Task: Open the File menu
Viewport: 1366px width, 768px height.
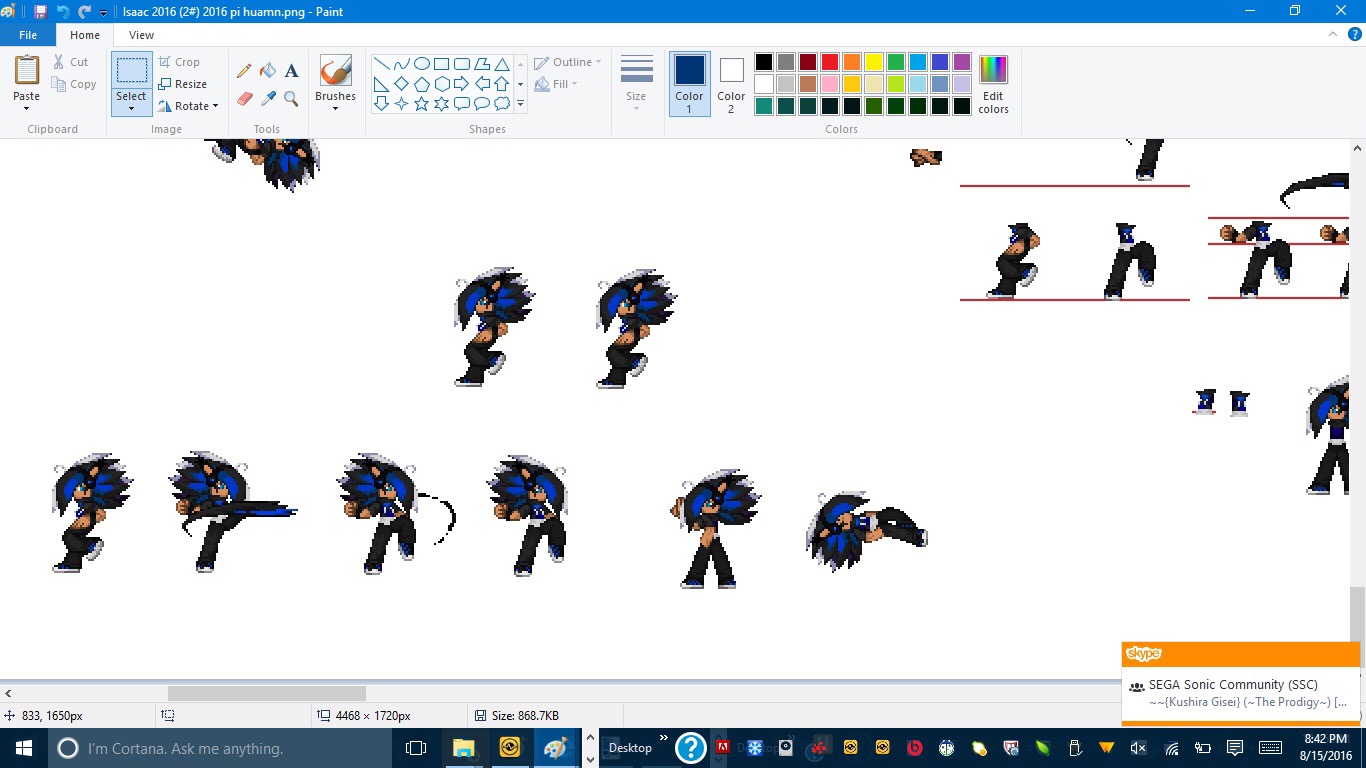Action: tap(28, 35)
